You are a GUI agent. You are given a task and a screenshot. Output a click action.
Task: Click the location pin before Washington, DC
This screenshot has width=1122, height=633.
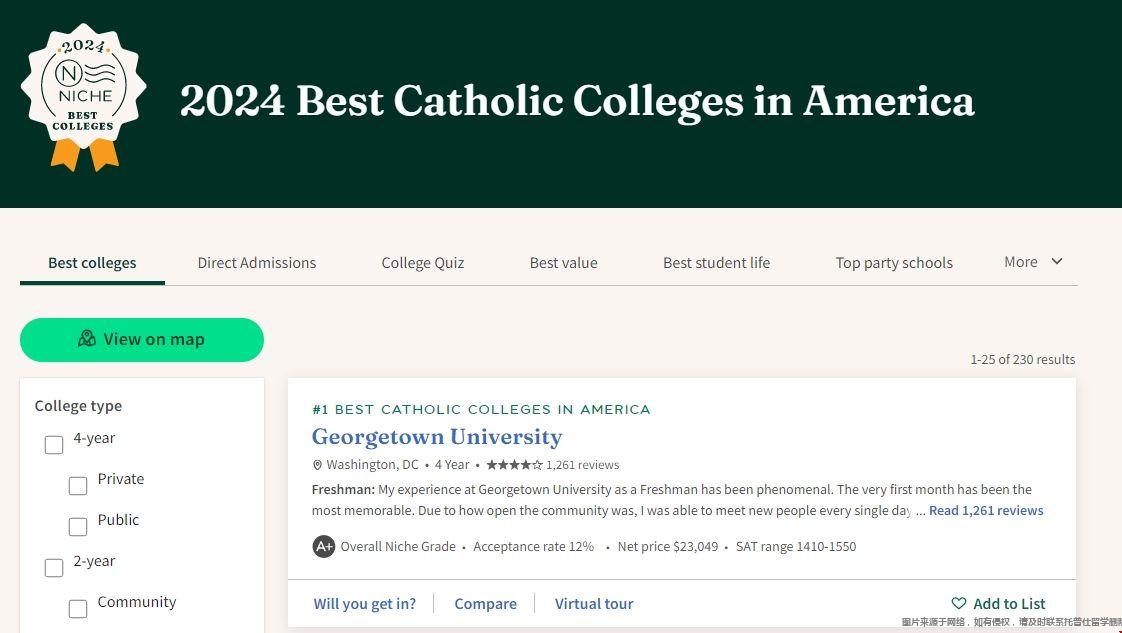coord(317,465)
